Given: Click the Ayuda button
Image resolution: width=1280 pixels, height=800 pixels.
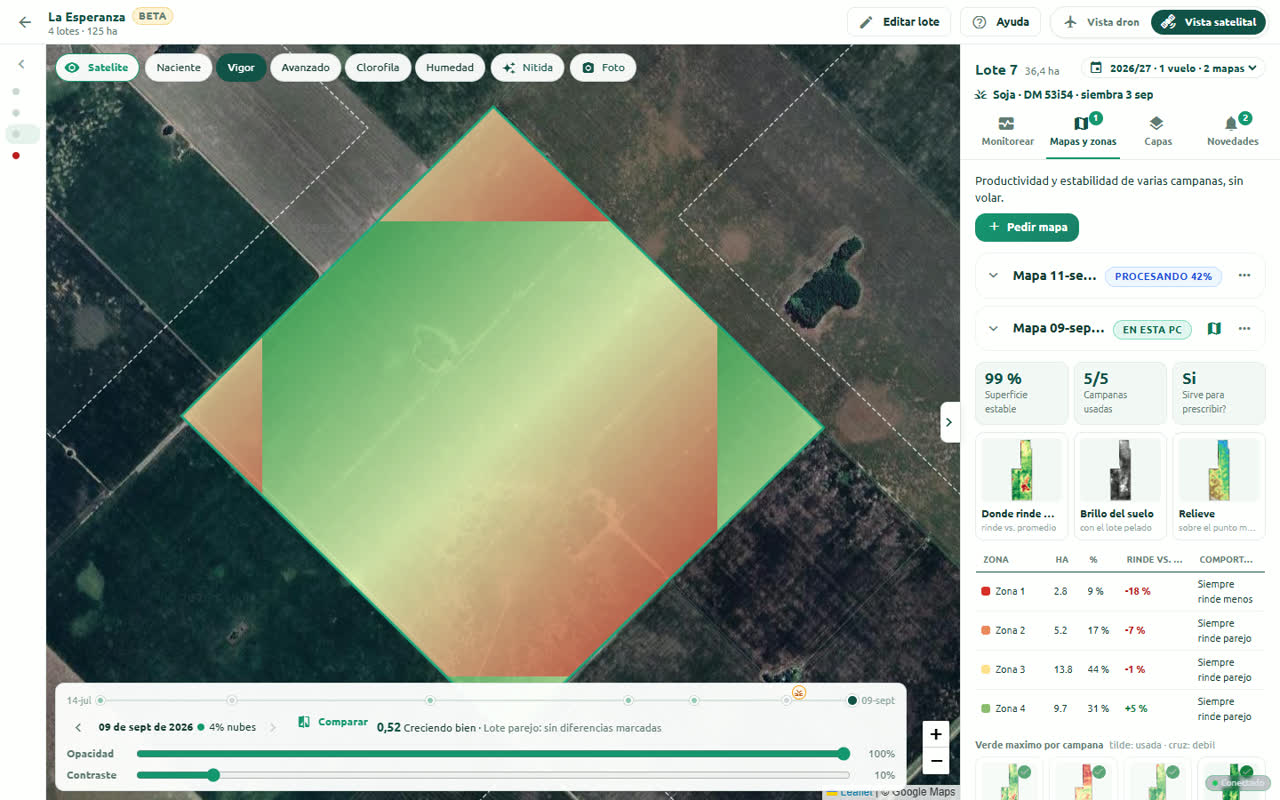Looking at the screenshot, I should click(1001, 22).
